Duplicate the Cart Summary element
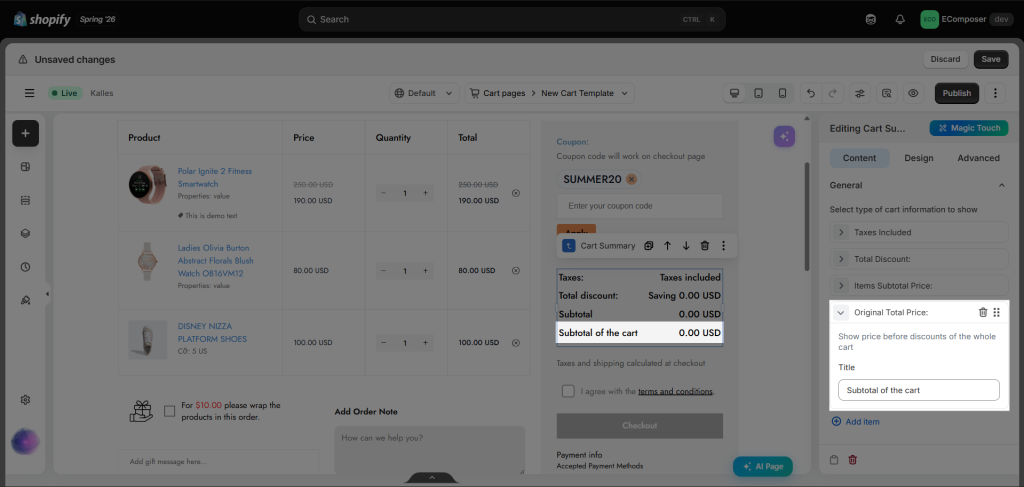This screenshot has width=1024, height=487. tap(648, 246)
